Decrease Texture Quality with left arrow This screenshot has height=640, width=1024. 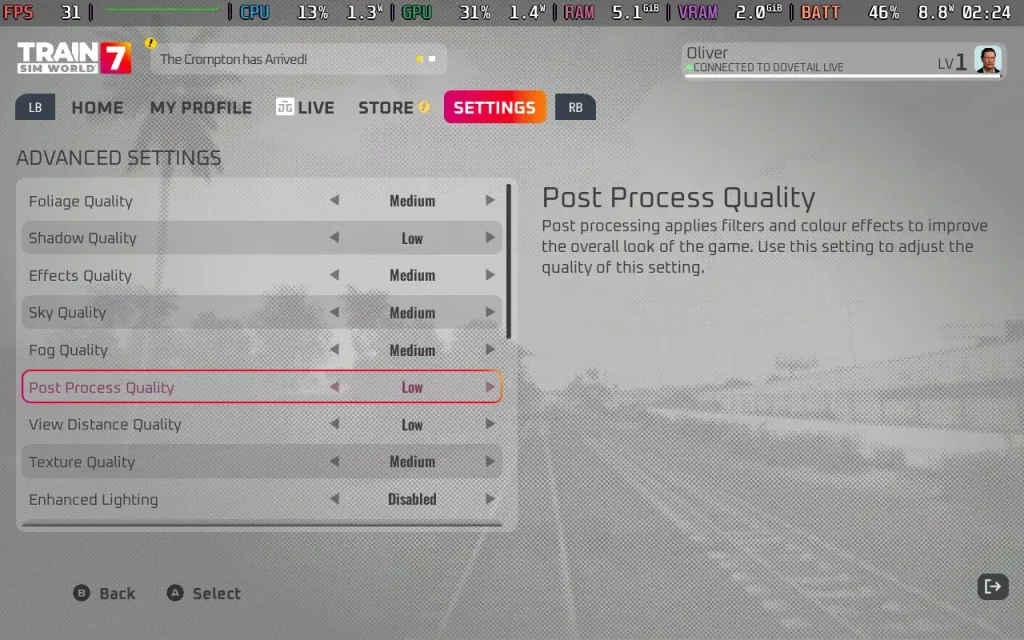(x=334, y=462)
